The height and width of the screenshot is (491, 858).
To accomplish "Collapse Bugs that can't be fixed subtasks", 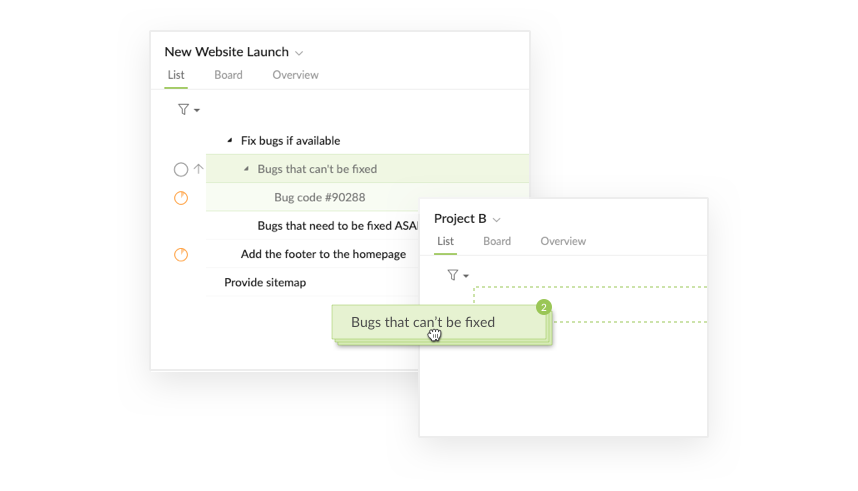I will click(246, 169).
